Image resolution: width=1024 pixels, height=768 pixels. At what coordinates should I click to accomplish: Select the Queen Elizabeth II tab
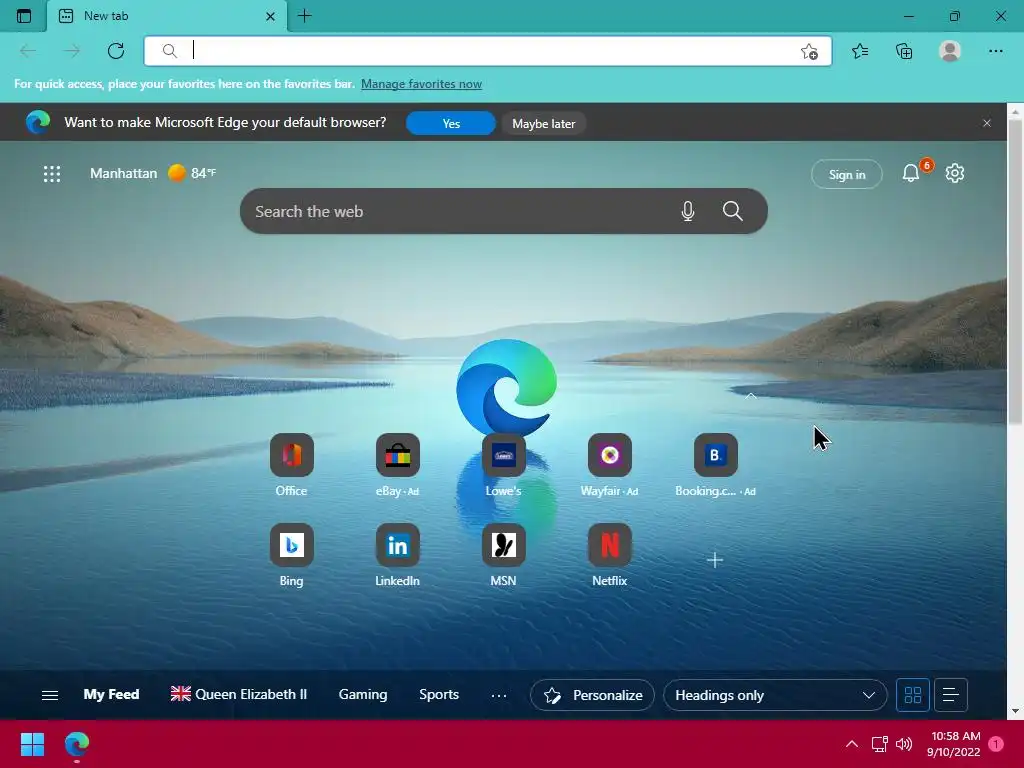pyautogui.click(x=238, y=694)
